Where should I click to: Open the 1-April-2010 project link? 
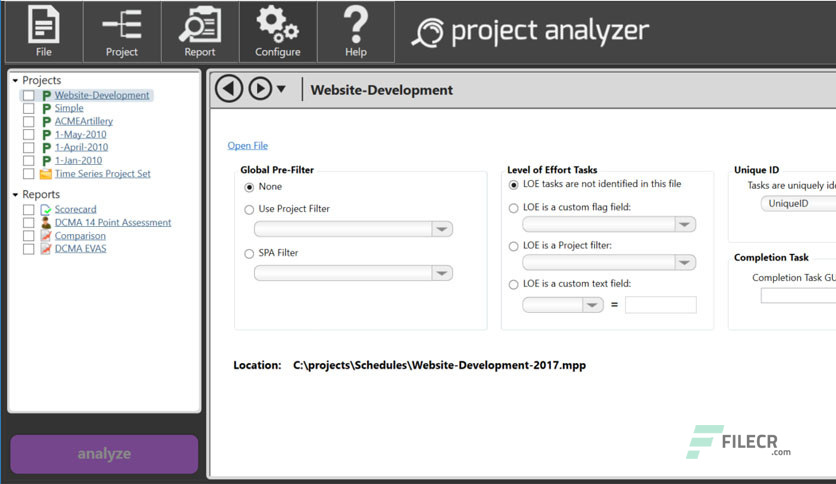[x=81, y=148]
